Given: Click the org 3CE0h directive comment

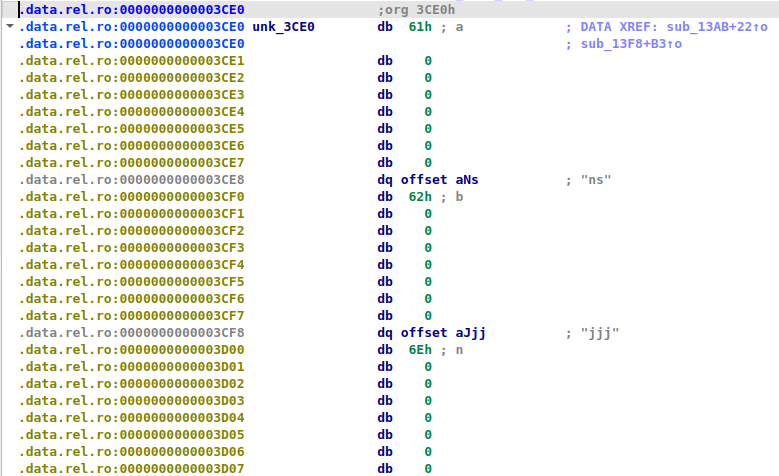Looking at the screenshot, I should pyautogui.click(x=416, y=10).
